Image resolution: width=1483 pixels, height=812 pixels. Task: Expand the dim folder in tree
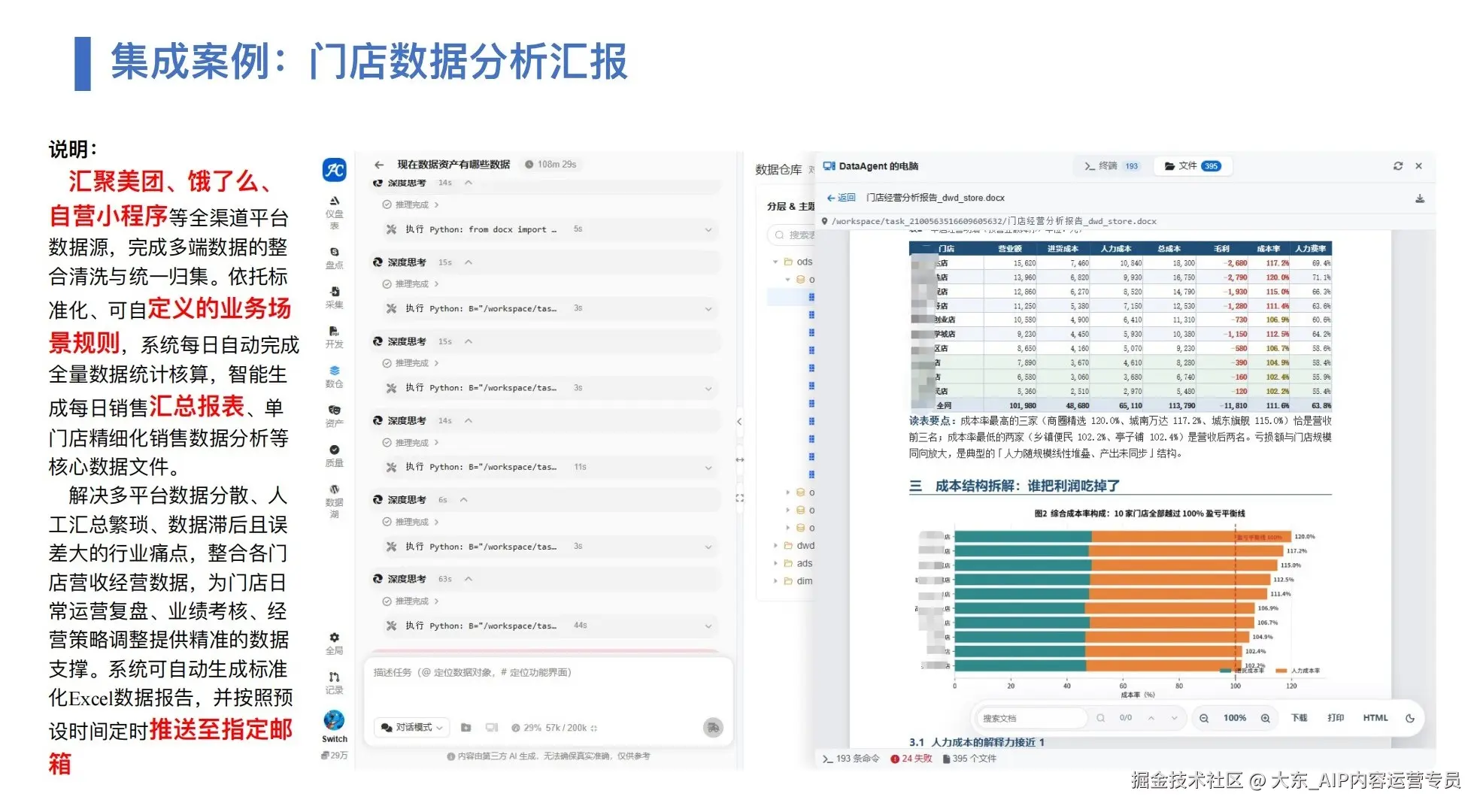(x=776, y=581)
